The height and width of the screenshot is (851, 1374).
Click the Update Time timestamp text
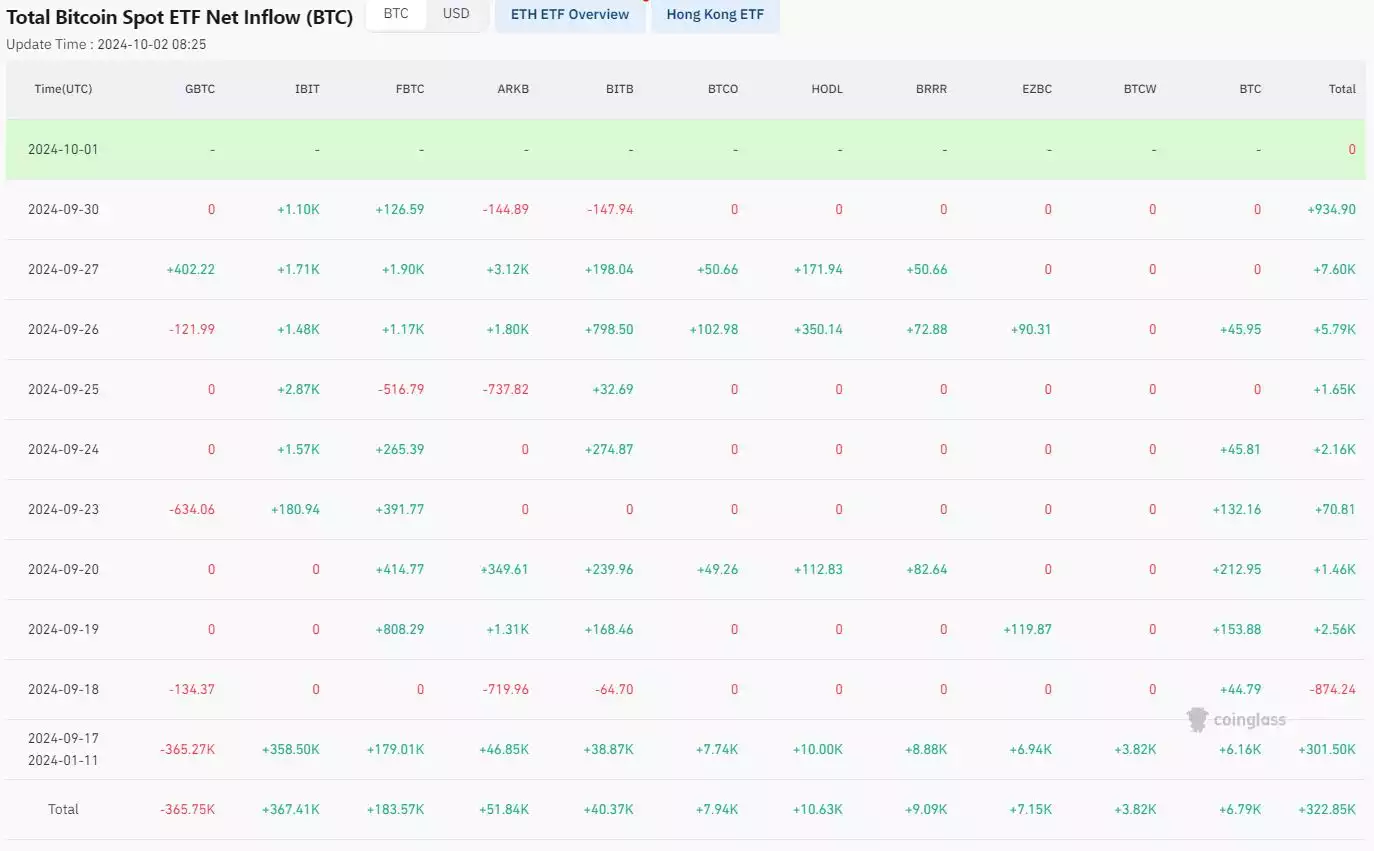(105, 44)
